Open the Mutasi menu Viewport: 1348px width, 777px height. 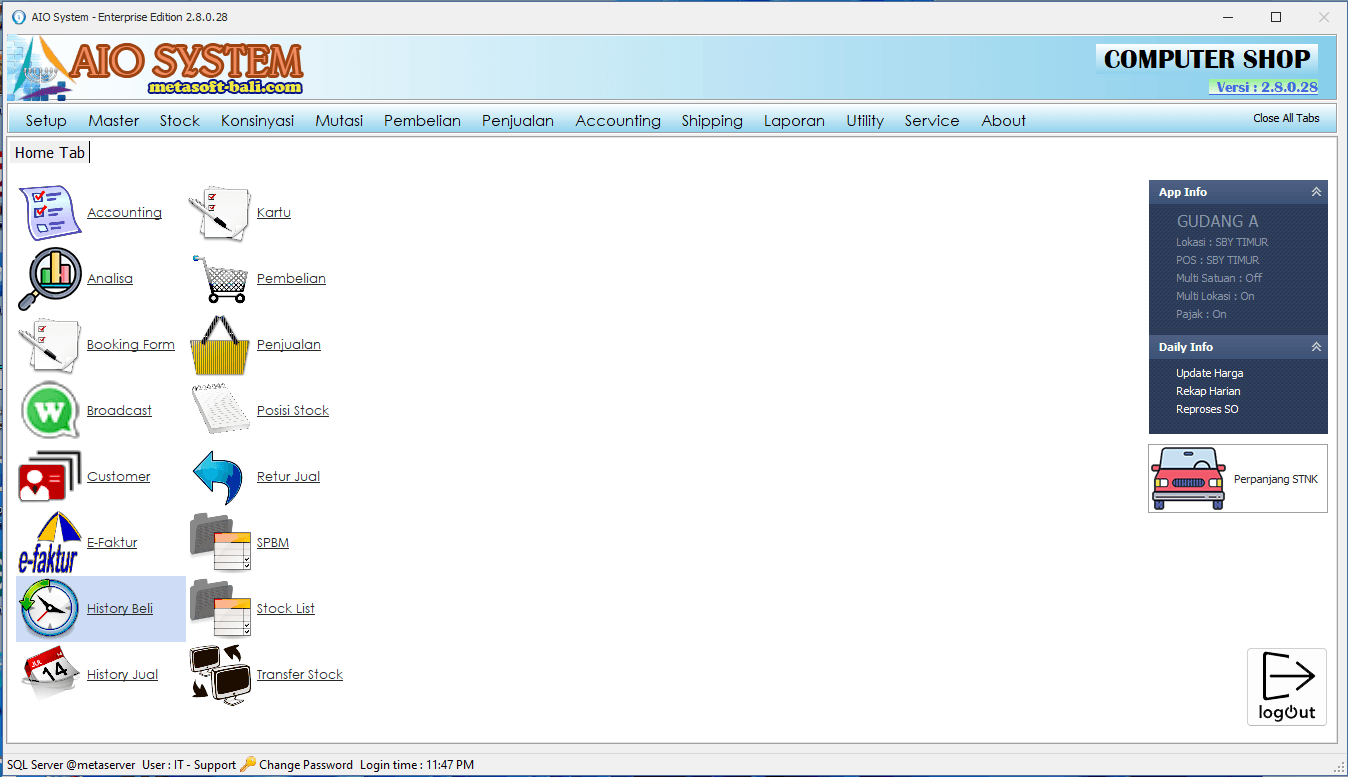(x=339, y=120)
